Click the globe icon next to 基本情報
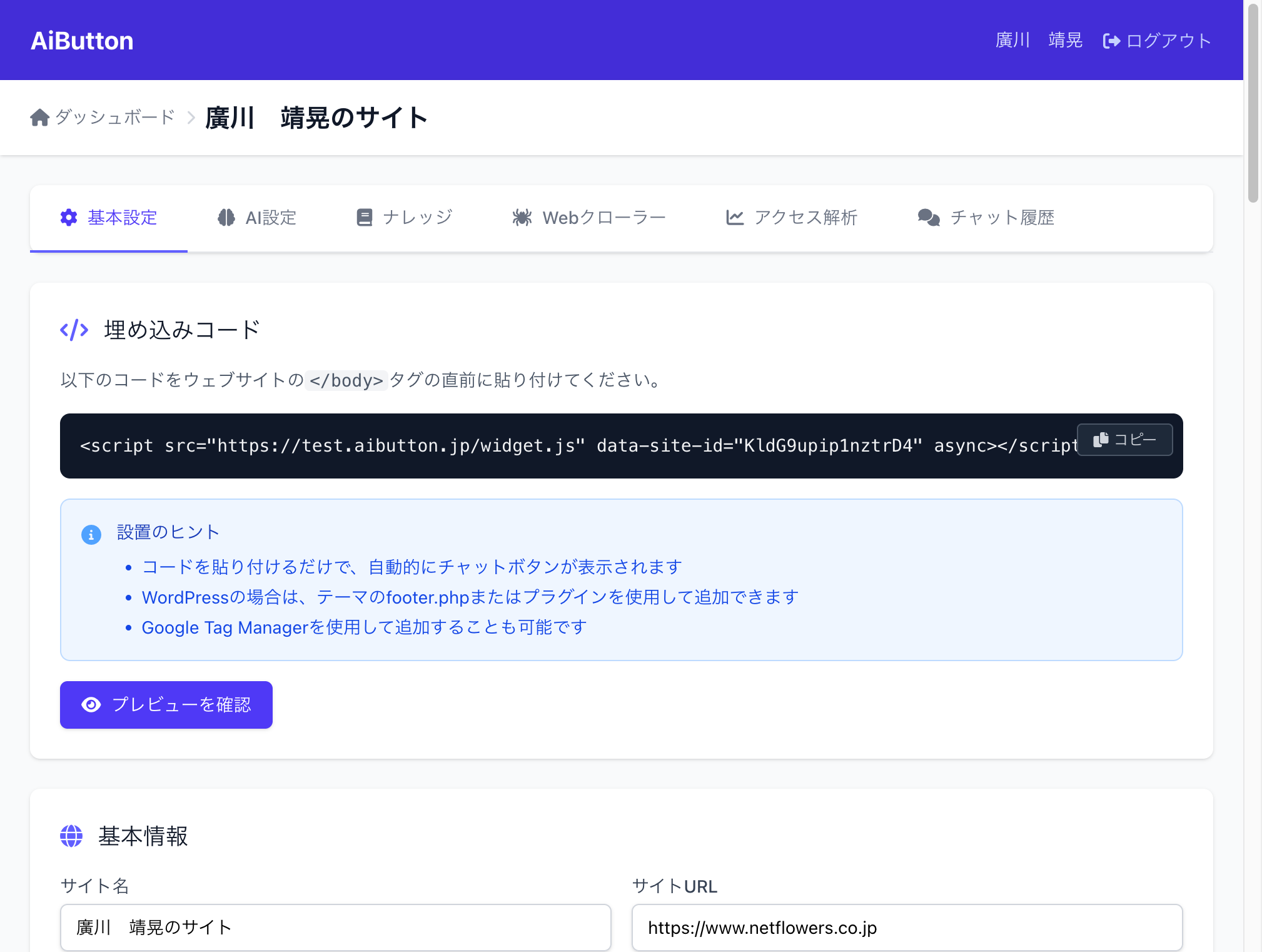This screenshot has height=952, width=1262. coord(71,836)
